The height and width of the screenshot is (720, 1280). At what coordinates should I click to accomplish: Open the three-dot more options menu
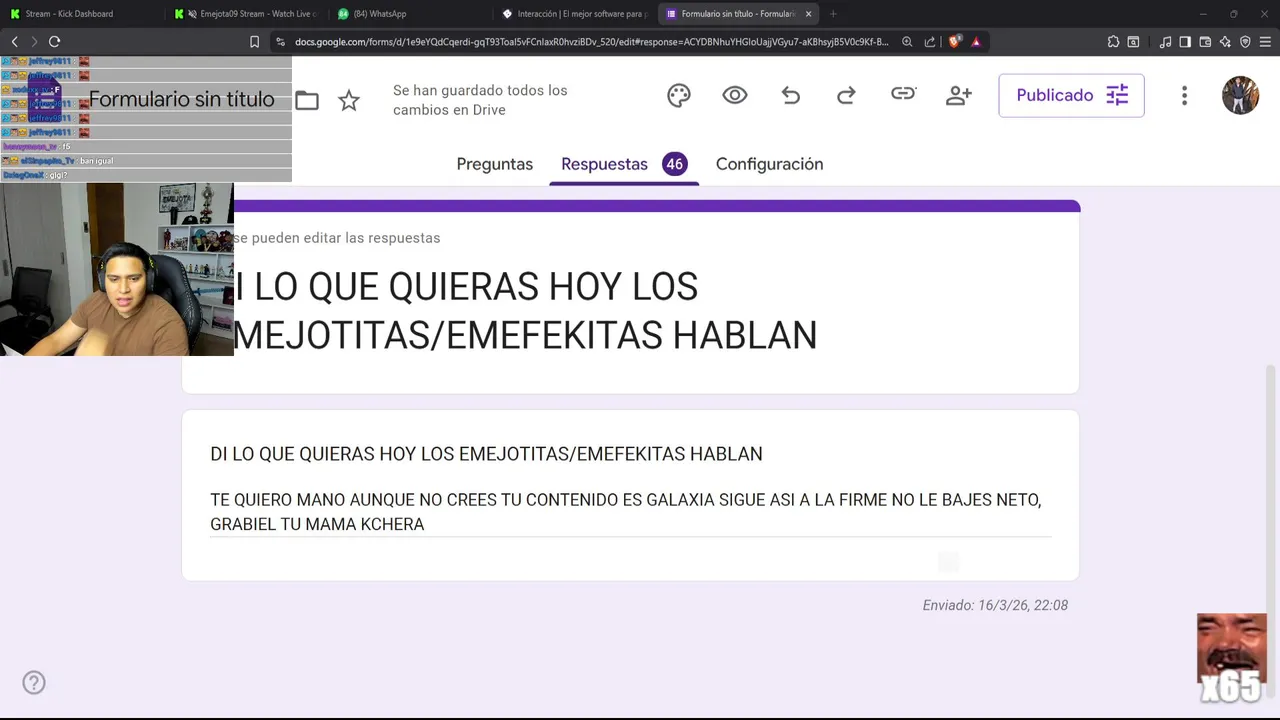coord(1184,95)
